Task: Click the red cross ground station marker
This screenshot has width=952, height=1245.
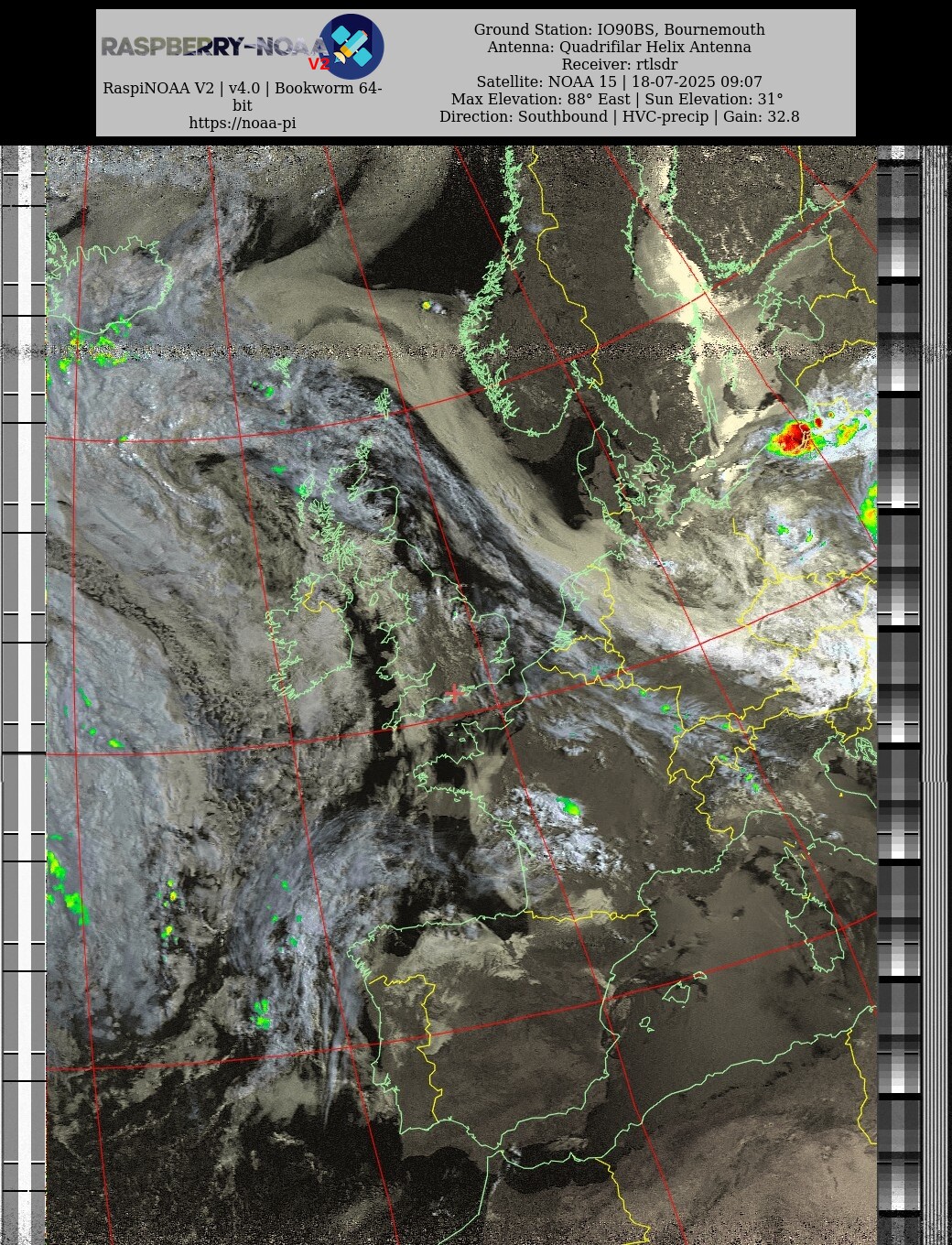Action: point(454,694)
